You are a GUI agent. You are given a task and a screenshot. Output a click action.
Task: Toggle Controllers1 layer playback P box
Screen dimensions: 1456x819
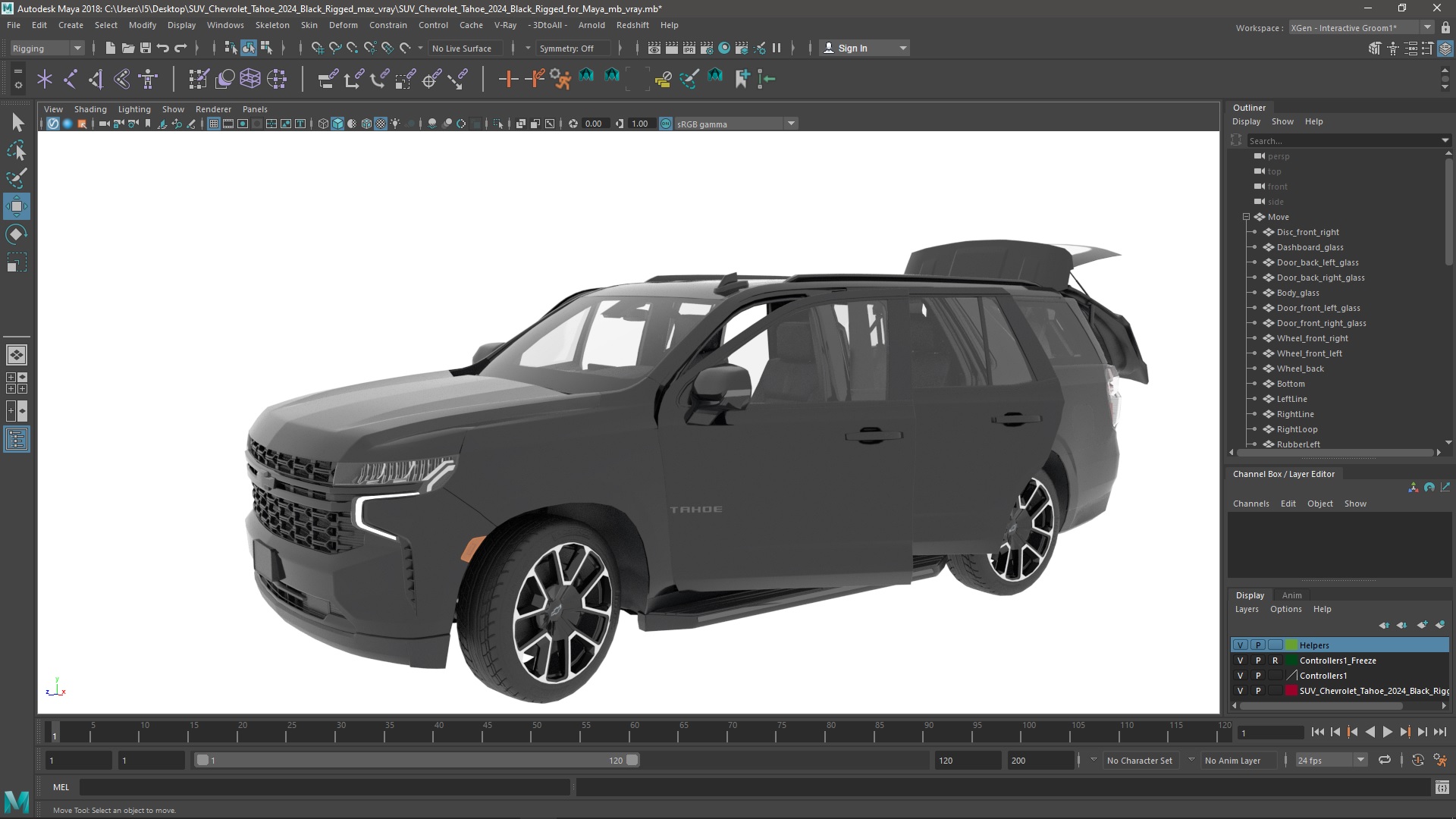pos(1258,676)
